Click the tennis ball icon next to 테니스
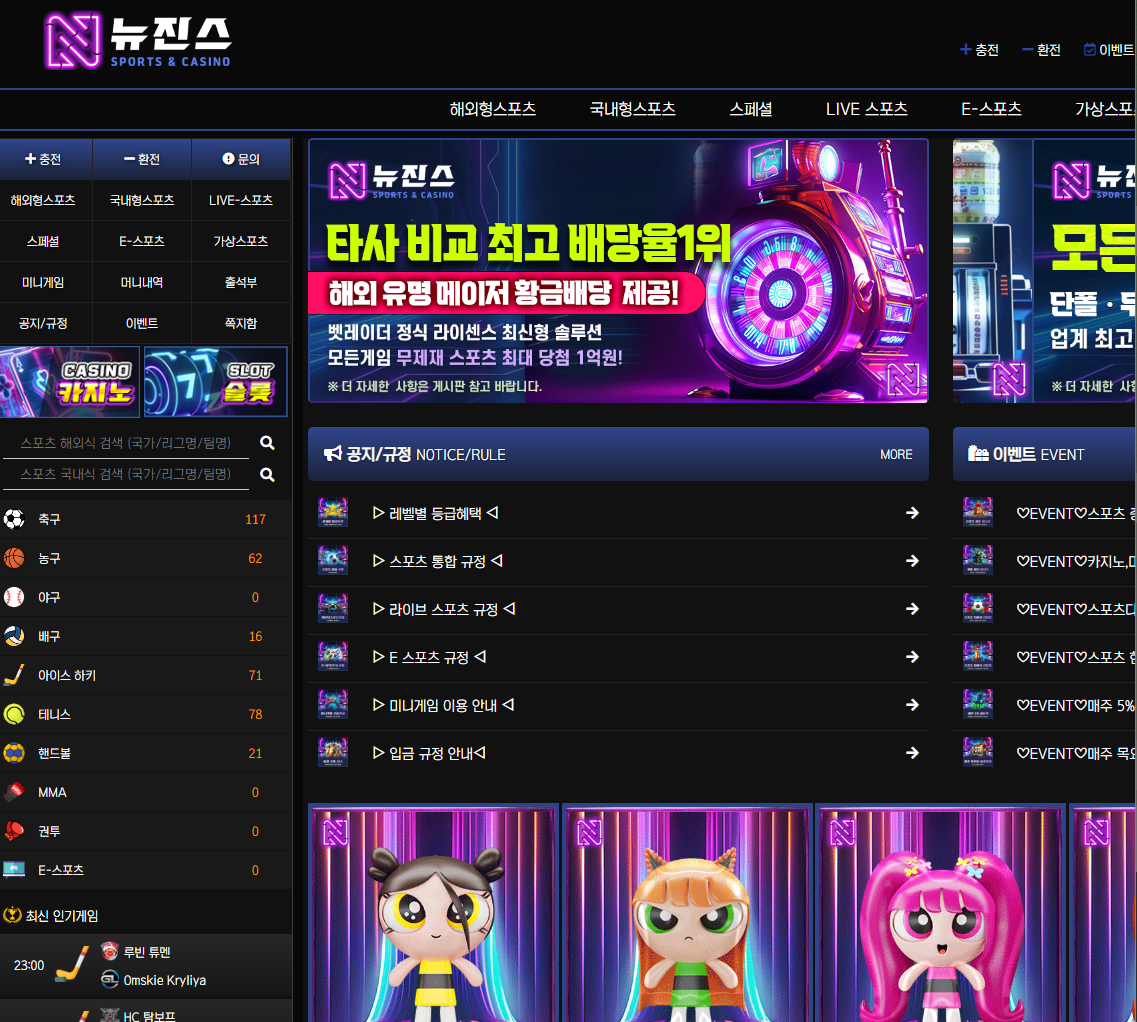The width and height of the screenshot is (1137, 1022). coord(14,714)
